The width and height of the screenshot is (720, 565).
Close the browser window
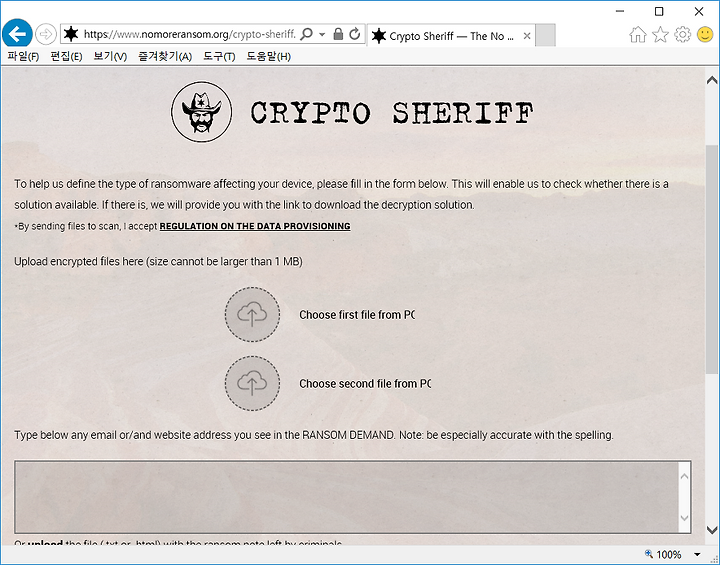[x=699, y=11]
